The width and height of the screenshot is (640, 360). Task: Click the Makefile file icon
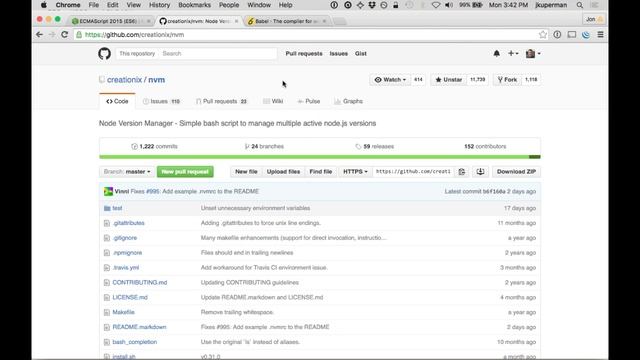pos(107,312)
